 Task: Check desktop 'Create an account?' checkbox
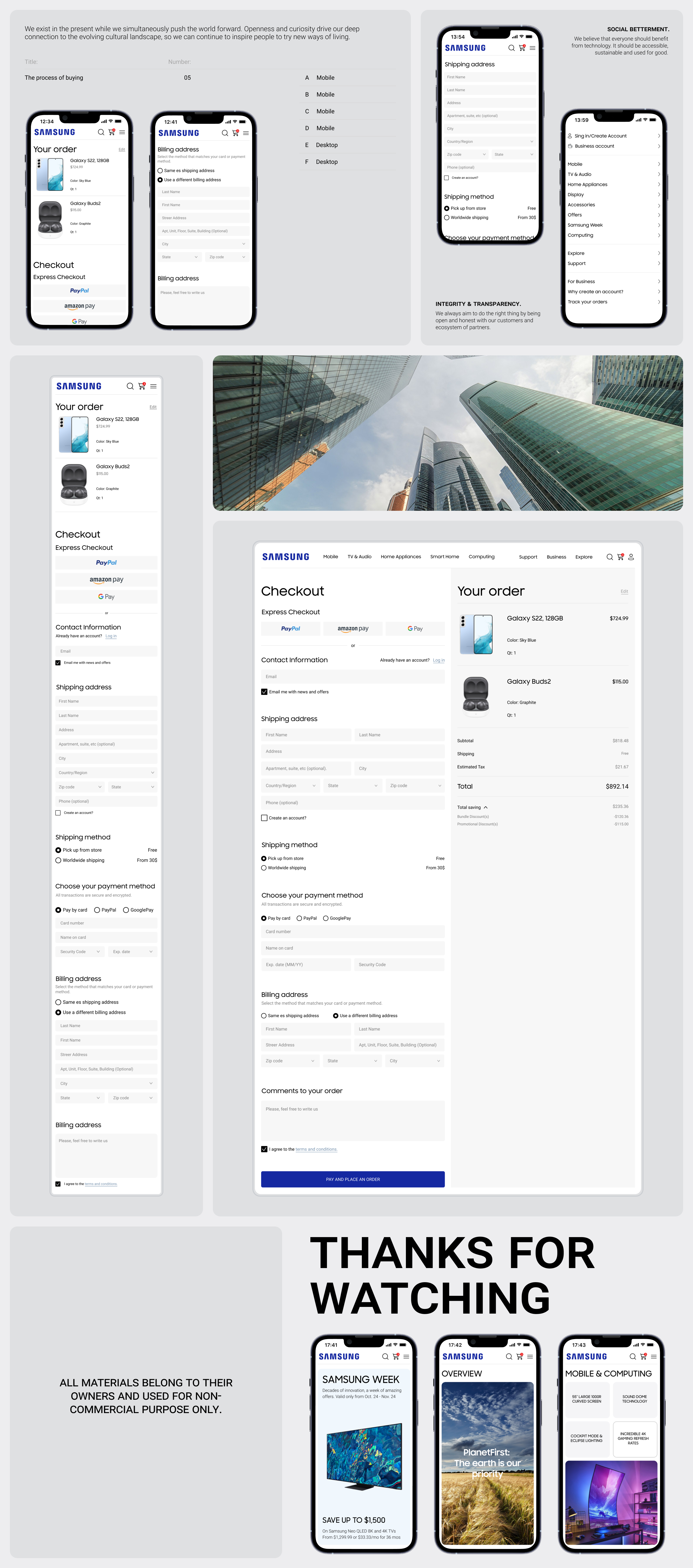tap(264, 818)
